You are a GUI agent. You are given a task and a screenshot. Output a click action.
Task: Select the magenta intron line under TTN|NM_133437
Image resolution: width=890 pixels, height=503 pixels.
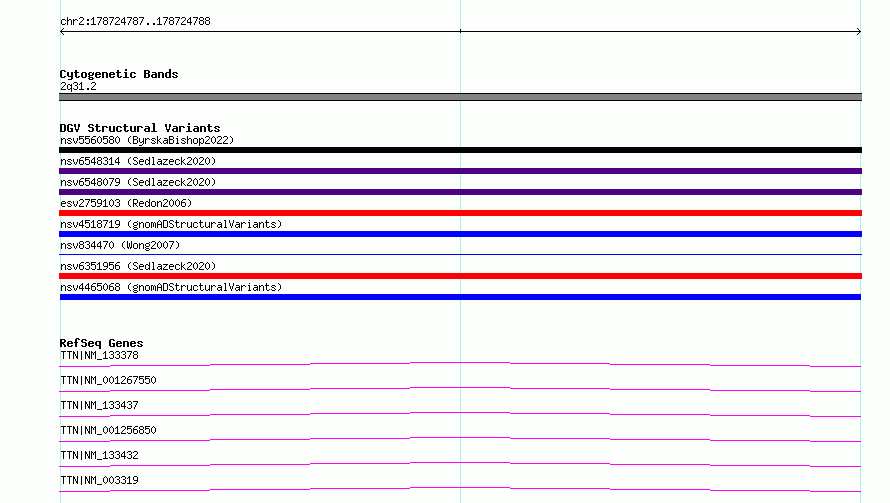(x=460, y=412)
